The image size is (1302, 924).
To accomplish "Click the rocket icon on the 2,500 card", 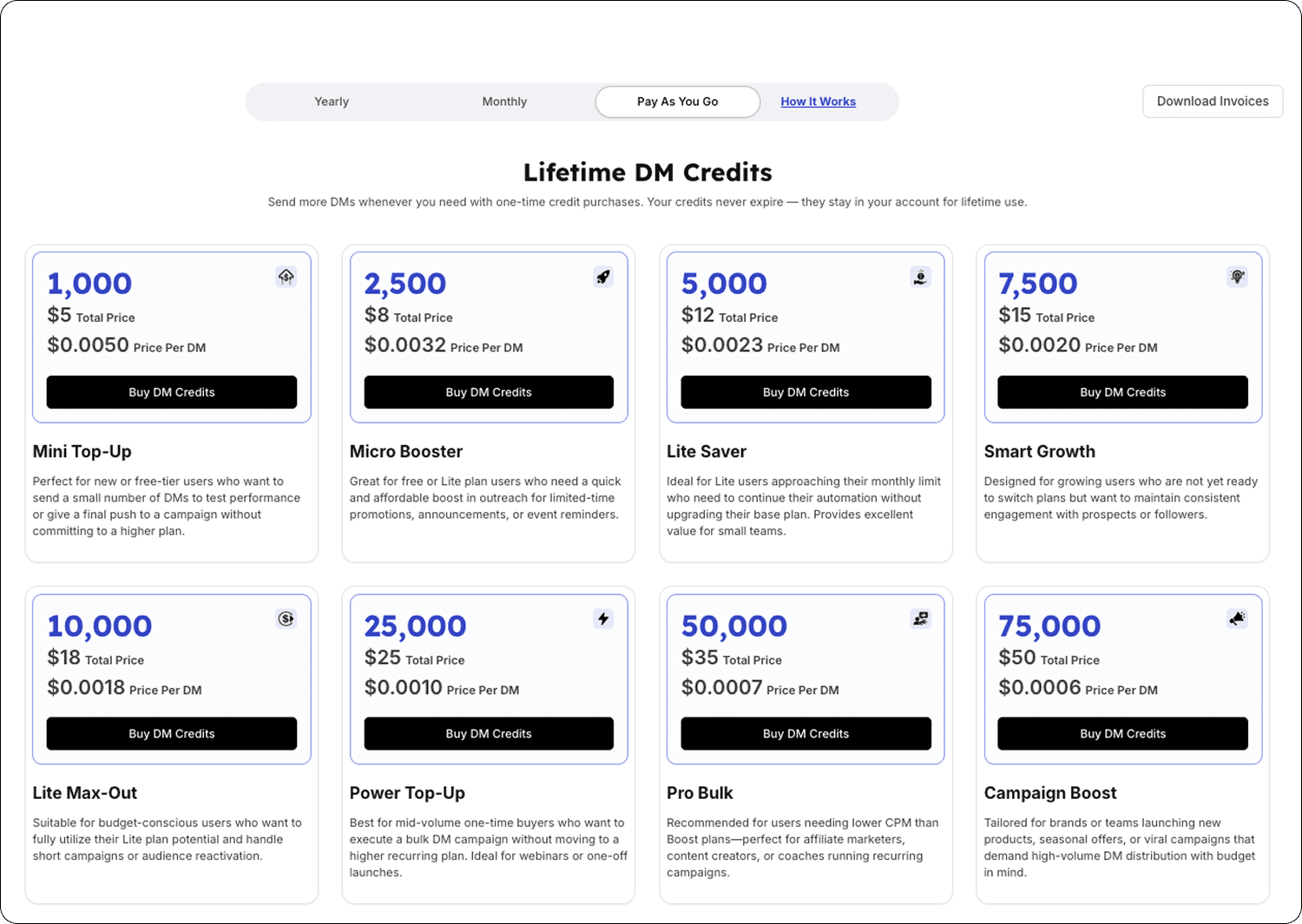I will (x=603, y=277).
